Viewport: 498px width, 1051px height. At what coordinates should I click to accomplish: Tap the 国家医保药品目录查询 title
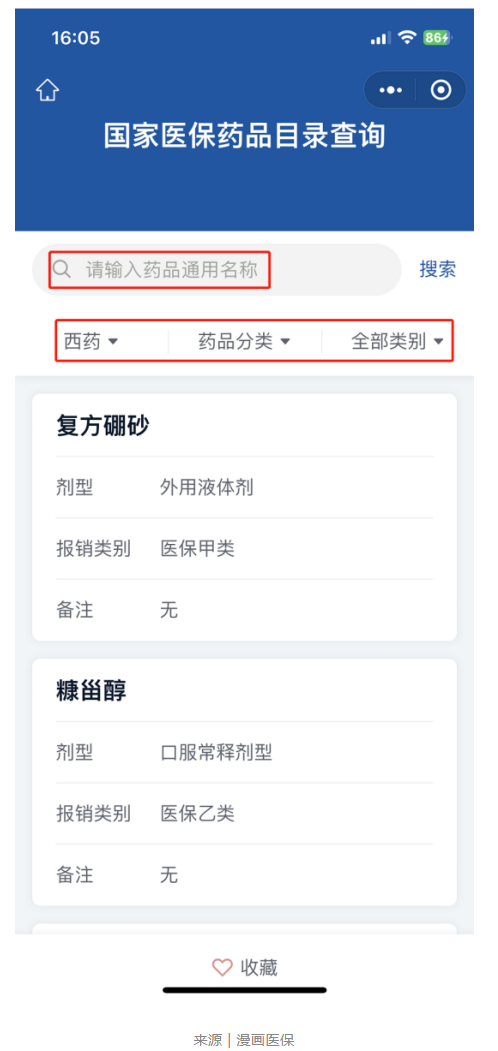tap(245, 136)
